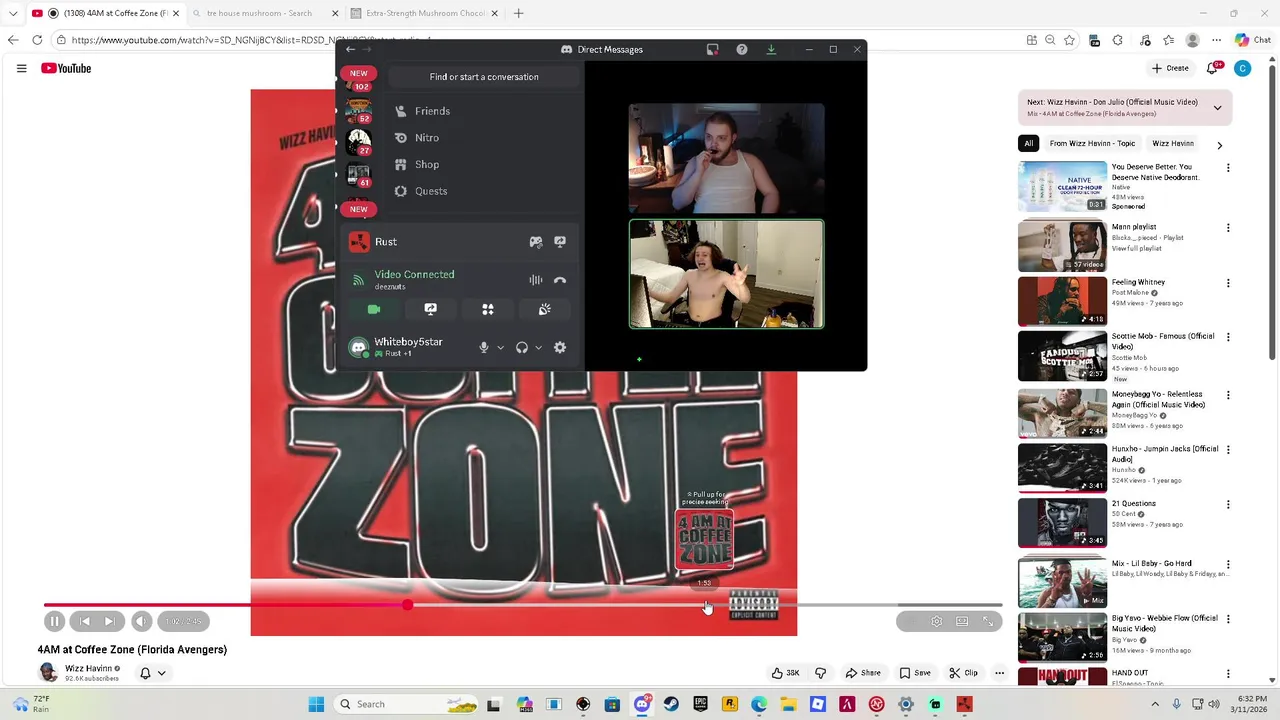Open Discord soundboard button
The height and width of the screenshot is (720, 1280).
(x=545, y=309)
